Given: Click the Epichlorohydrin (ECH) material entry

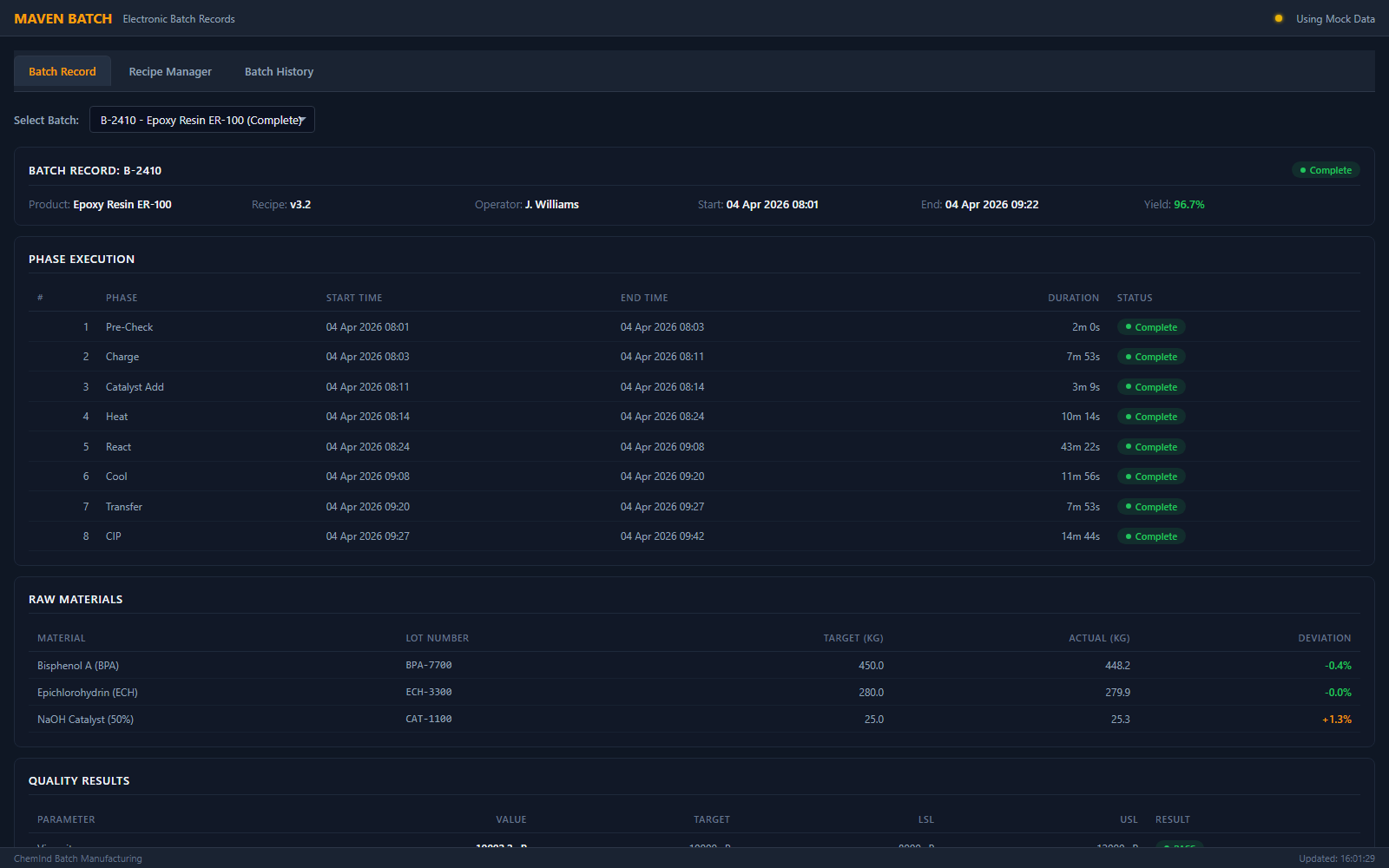Looking at the screenshot, I should pyautogui.click(x=87, y=692).
